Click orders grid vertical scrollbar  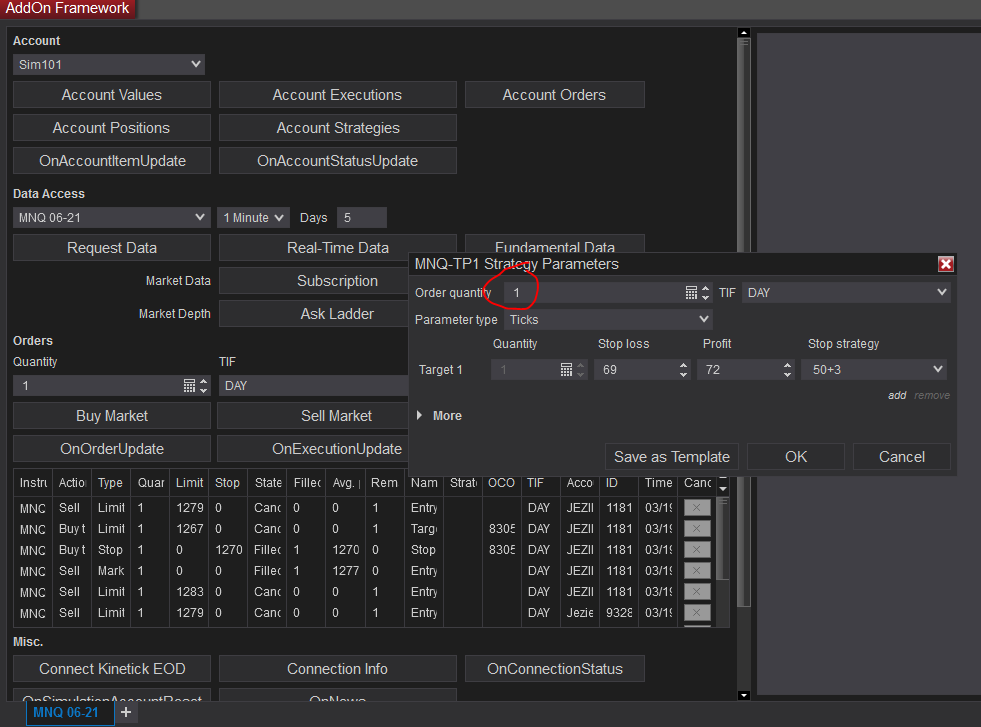[723, 538]
